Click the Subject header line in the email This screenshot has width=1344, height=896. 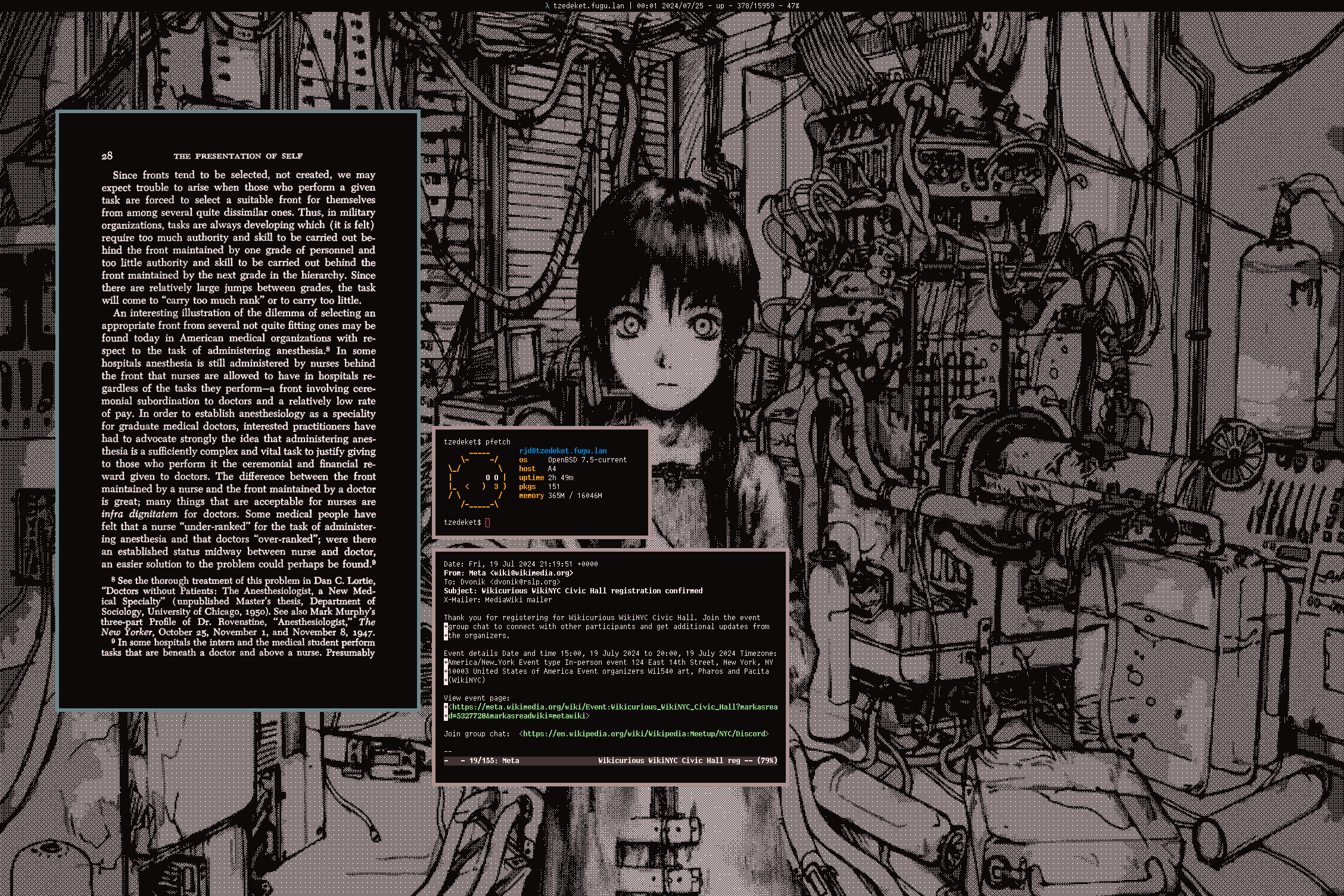(x=573, y=591)
